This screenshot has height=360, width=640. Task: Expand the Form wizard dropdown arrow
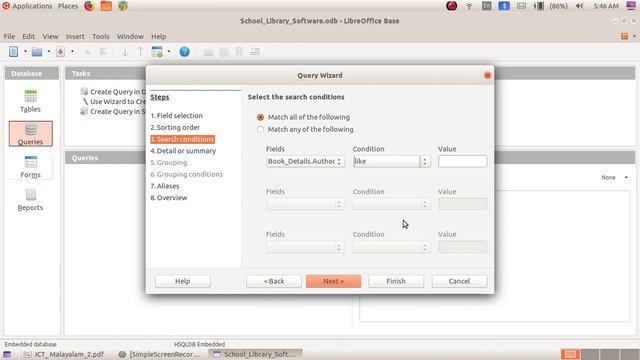pos(169,51)
